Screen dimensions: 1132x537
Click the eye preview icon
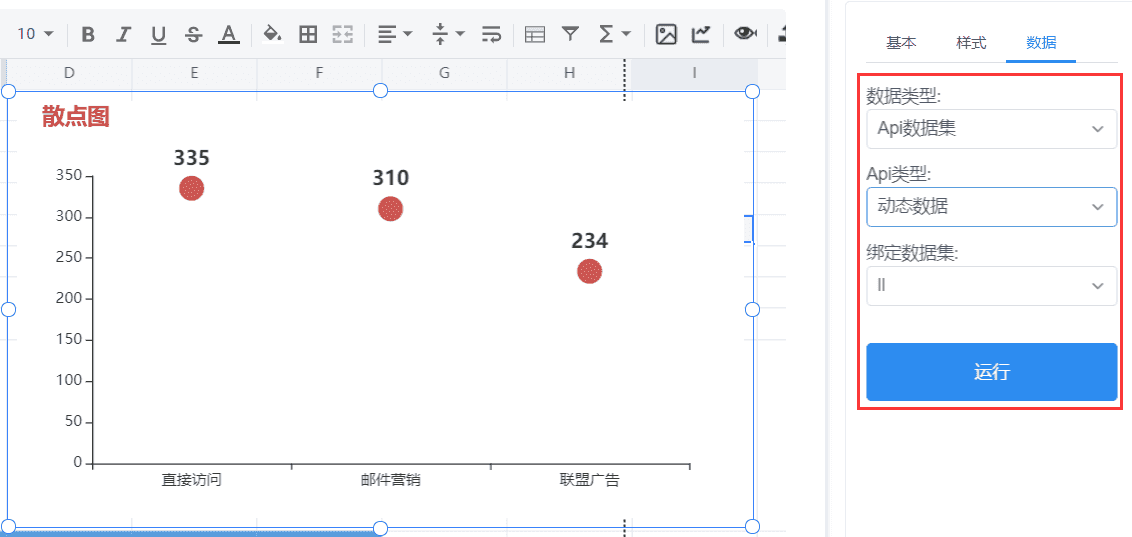point(744,34)
